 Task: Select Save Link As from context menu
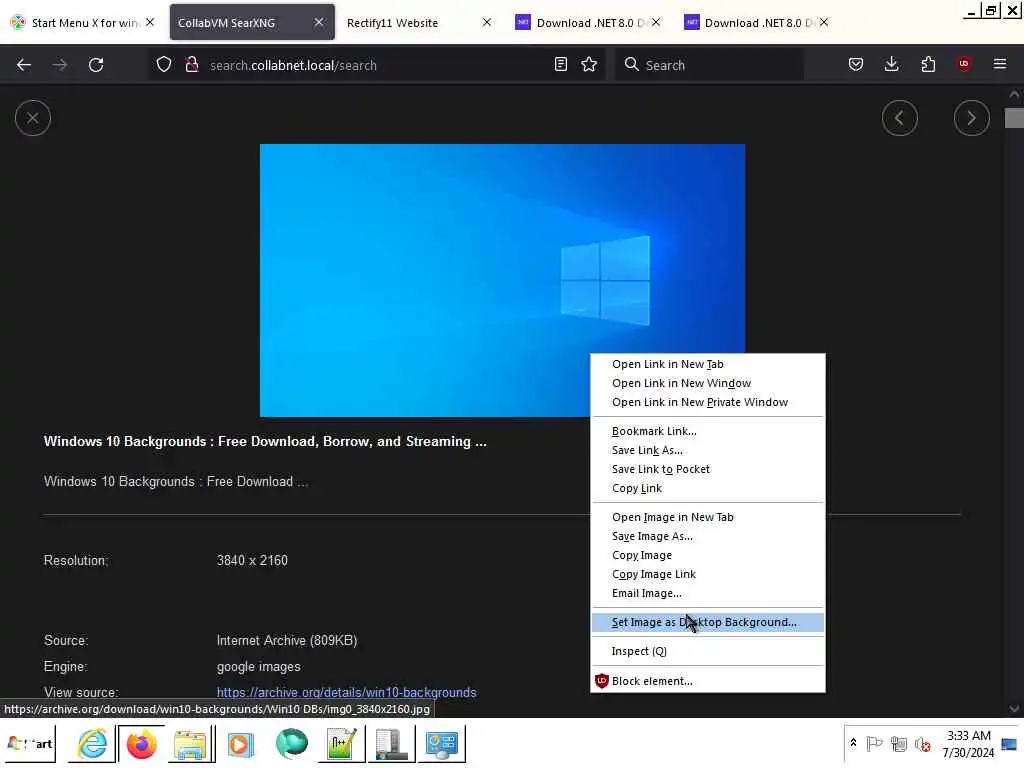point(707,450)
